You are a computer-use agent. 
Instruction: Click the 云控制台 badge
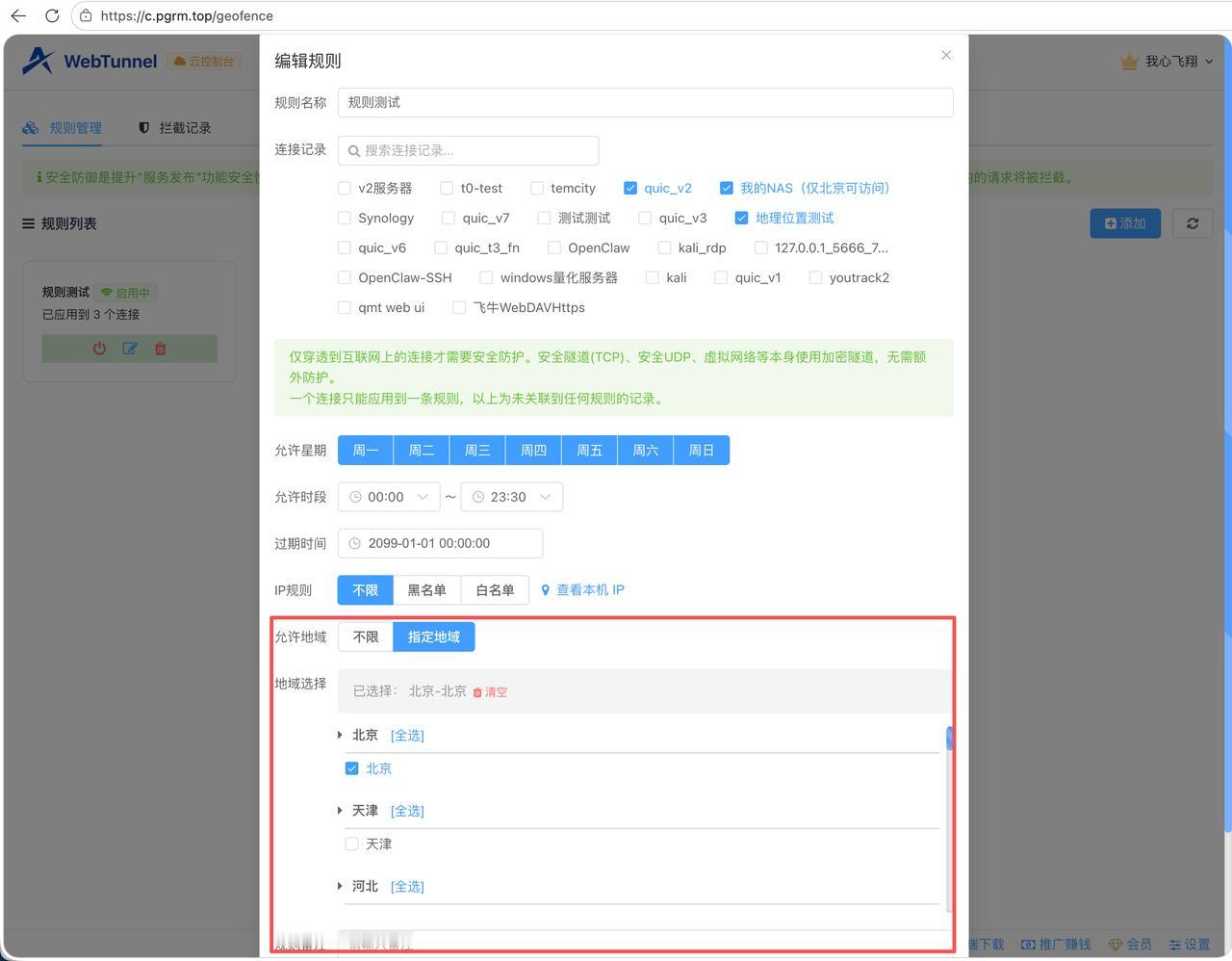tap(203, 61)
